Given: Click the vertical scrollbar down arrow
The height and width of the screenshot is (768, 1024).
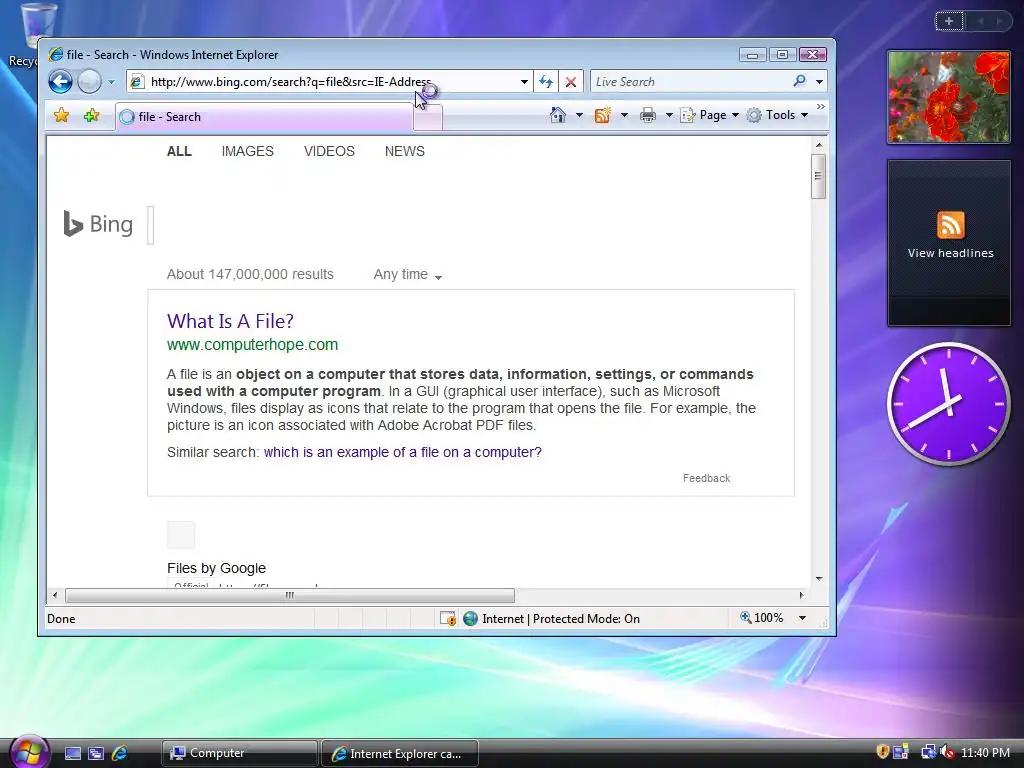Looking at the screenshot, I should click(818, 579).
